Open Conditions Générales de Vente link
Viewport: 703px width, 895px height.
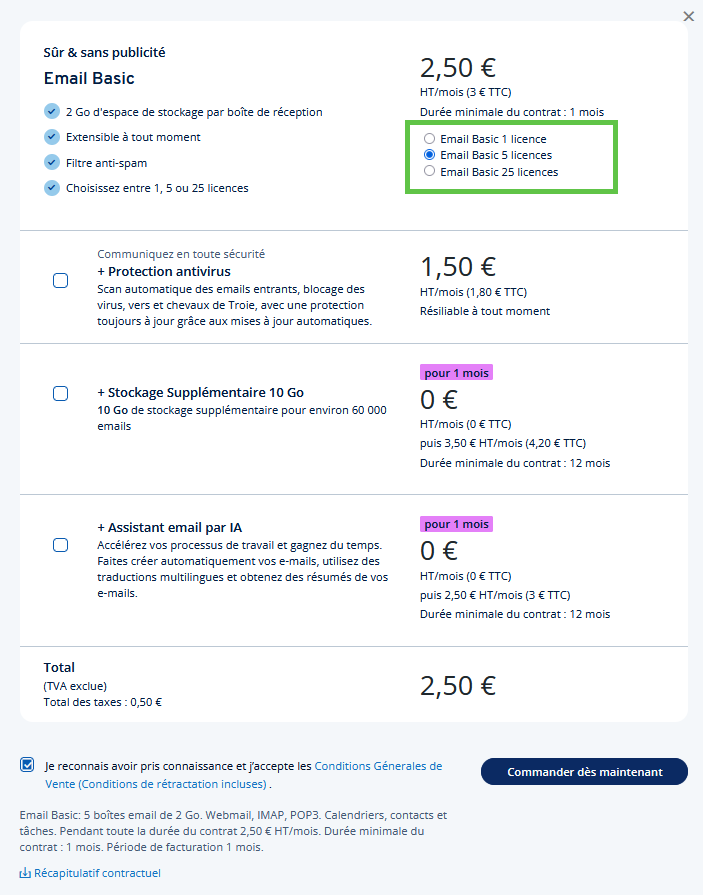coord(378,766)
